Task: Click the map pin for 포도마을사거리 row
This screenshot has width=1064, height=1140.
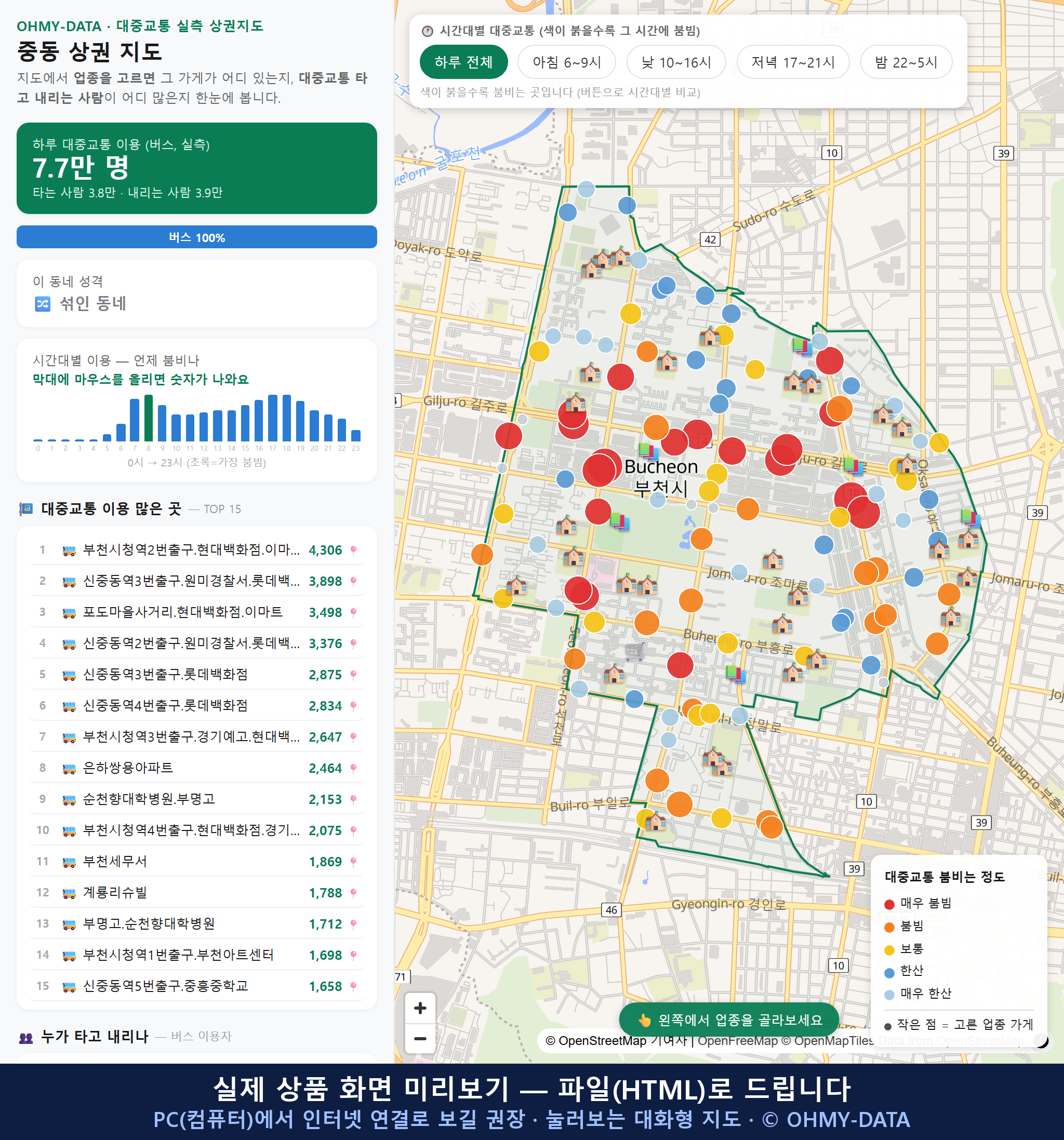Action: 353,612
